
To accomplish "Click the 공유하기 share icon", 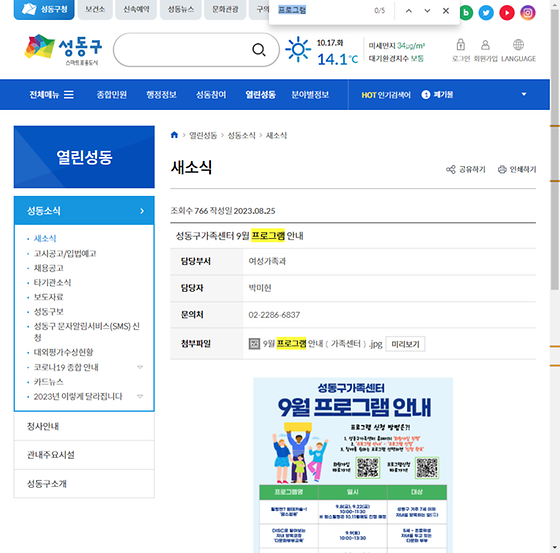I will click(451, 169).
